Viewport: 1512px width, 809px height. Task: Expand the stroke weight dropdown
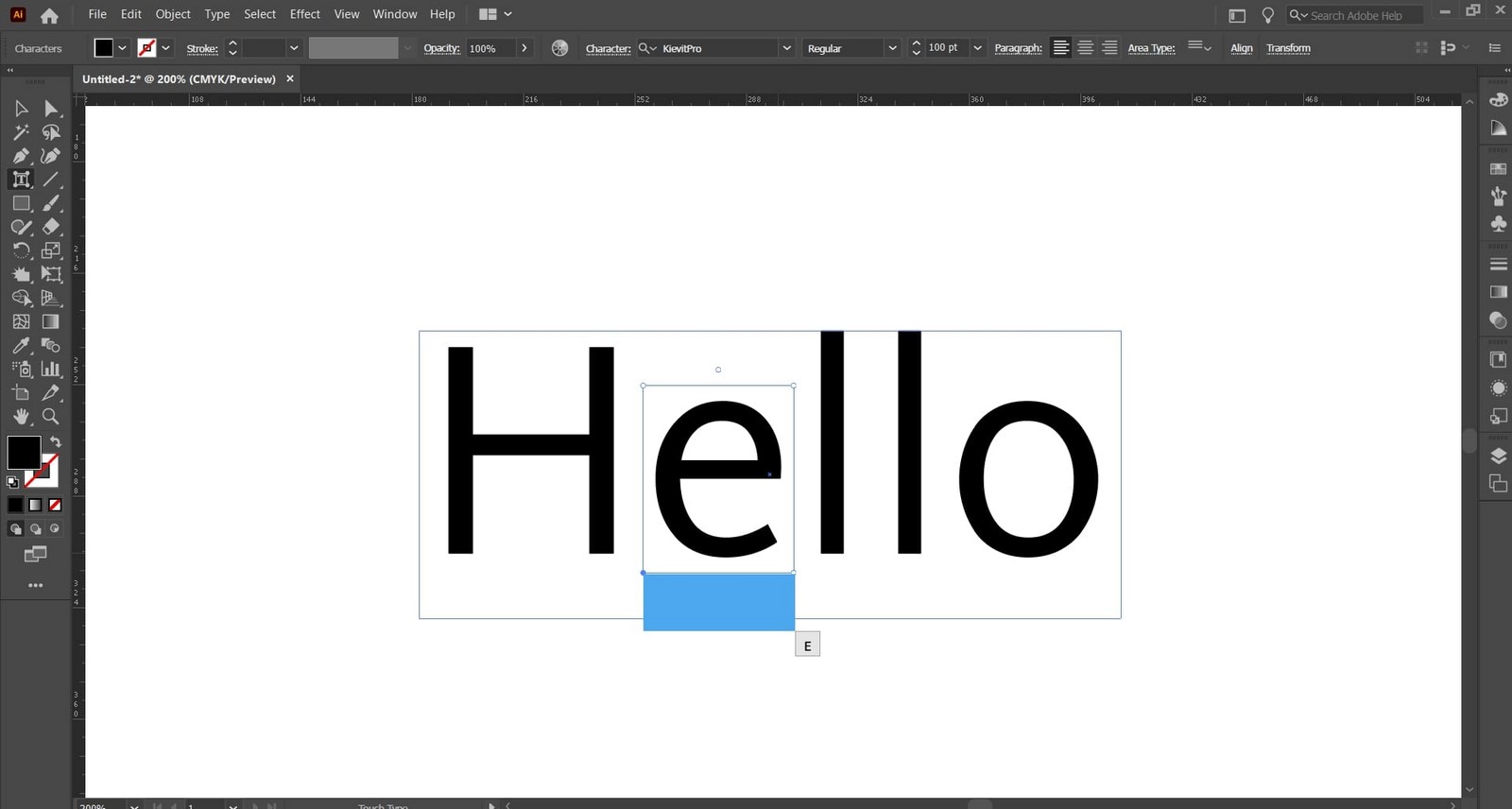[x=294, y=48]
